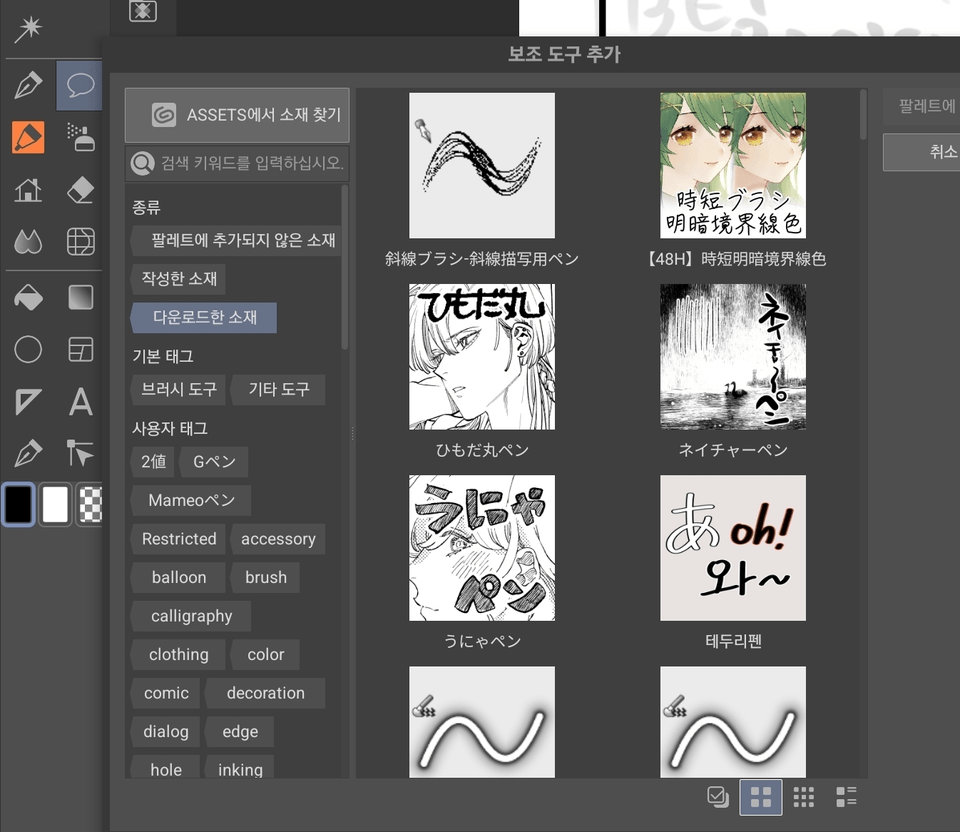Select the house-shaped Decoration tool

click(x=28, y=190)
